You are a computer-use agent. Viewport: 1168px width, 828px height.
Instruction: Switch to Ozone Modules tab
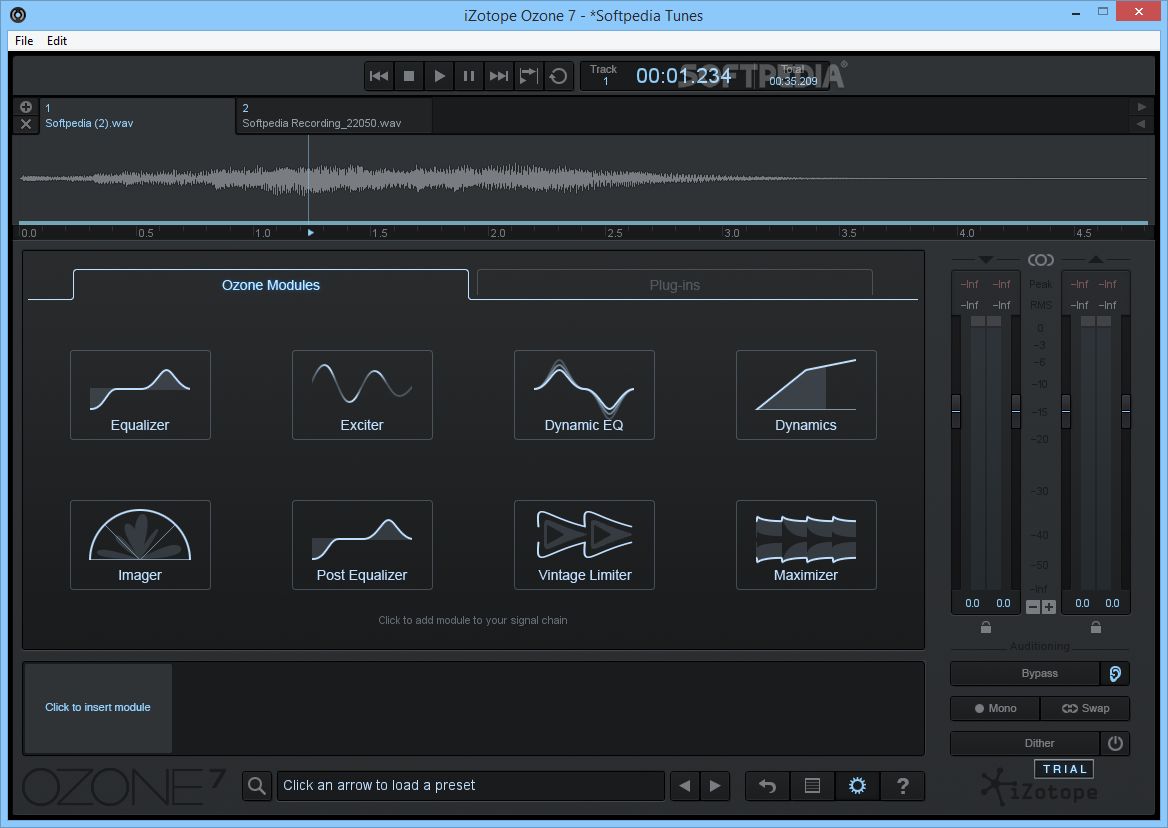270,285
